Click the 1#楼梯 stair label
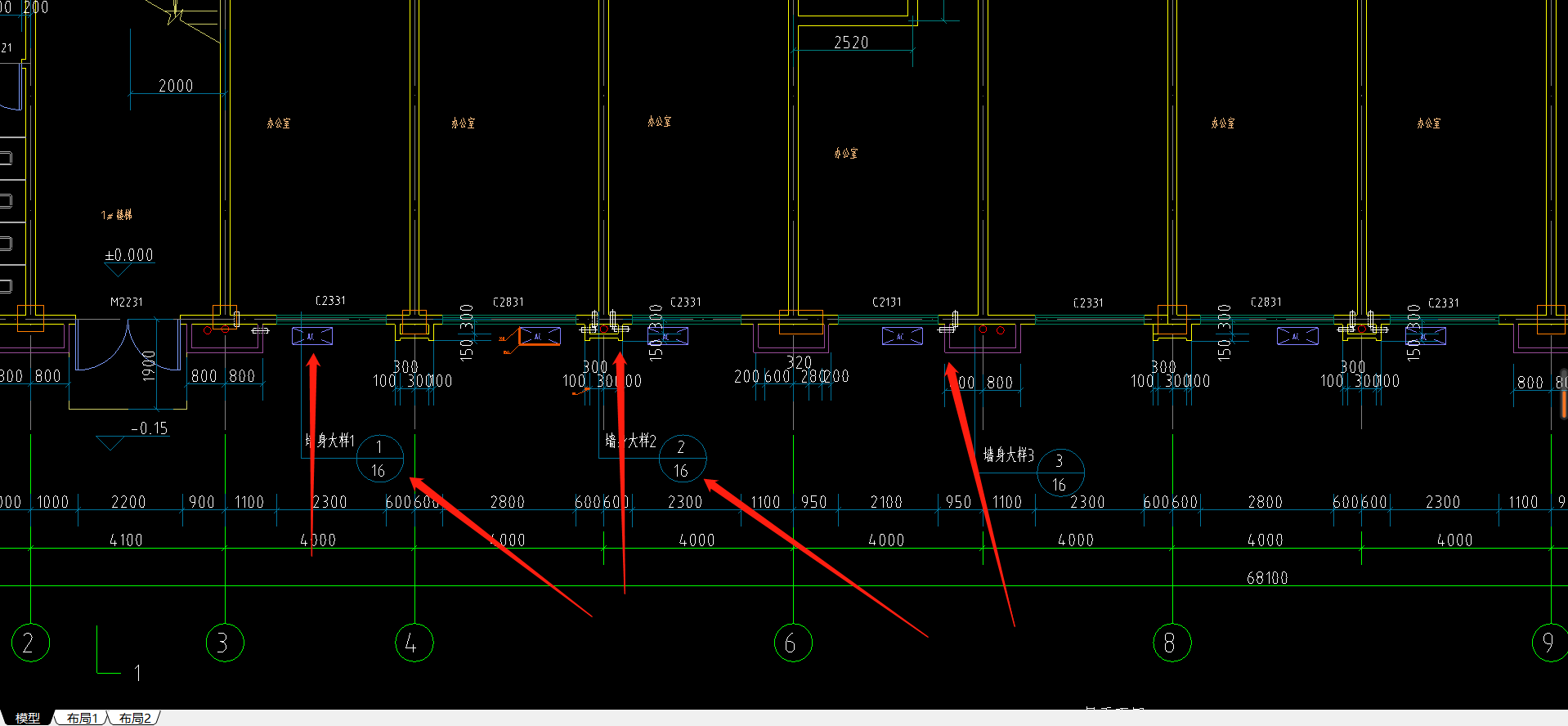1568x726 pixels. coord(117,215)
